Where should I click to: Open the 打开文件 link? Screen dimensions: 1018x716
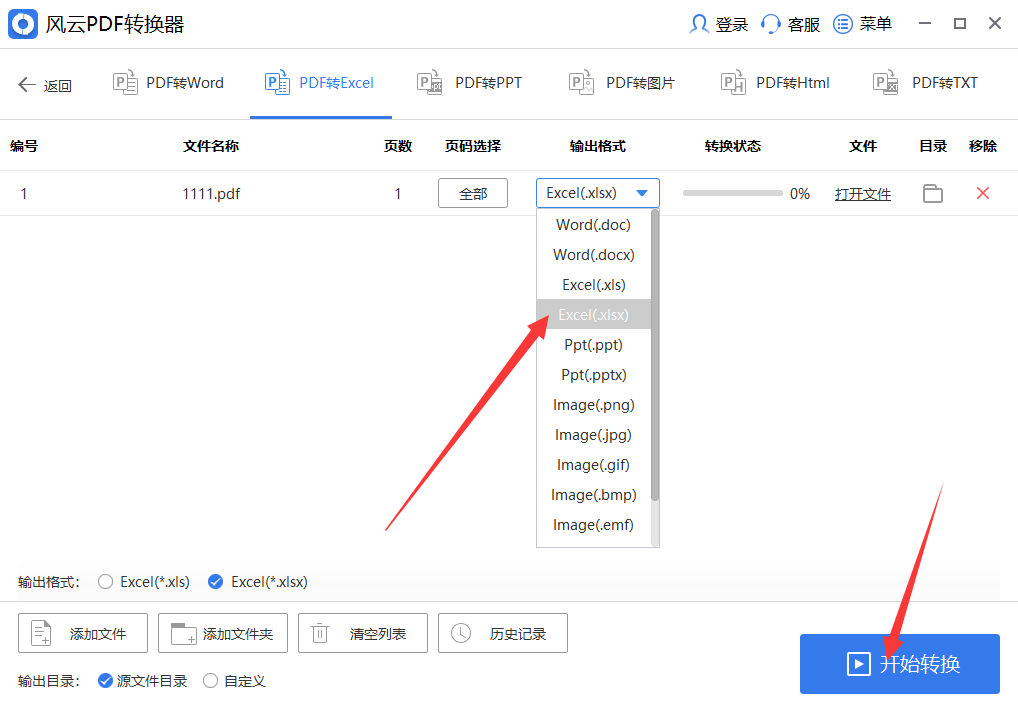863,194
